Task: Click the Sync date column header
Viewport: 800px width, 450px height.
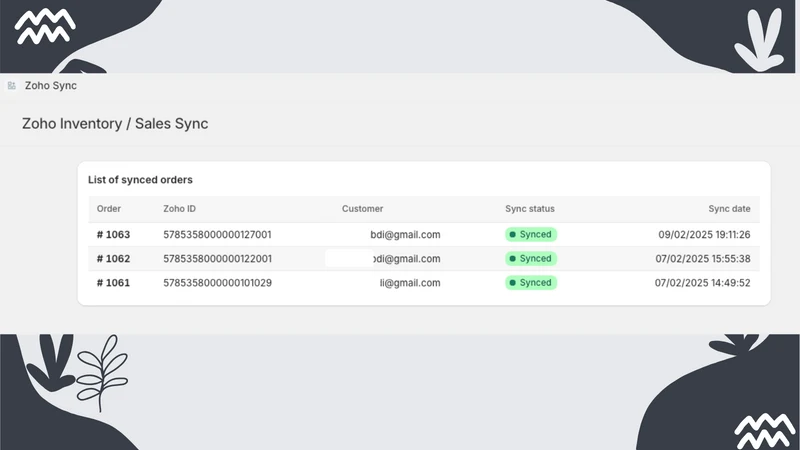Action: click(x=729, y=209)
